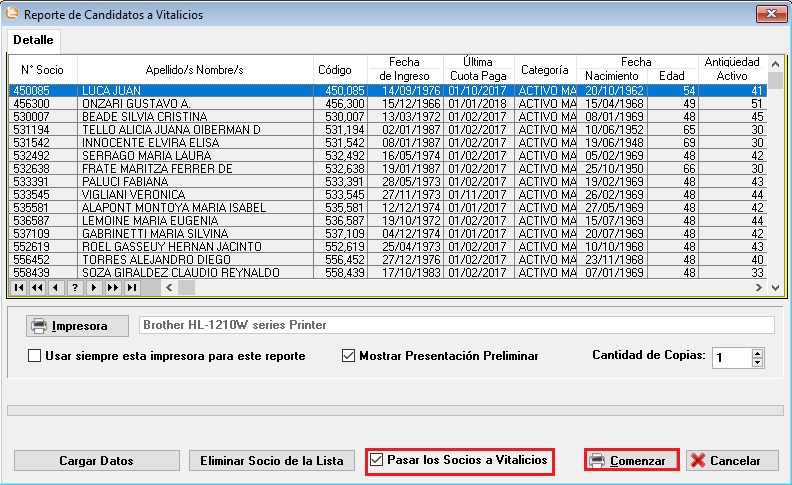Viewport: 792px width, 485px height.
Task: Click the previous page double-arrow navigator button
Action: [x=37, y=287]
